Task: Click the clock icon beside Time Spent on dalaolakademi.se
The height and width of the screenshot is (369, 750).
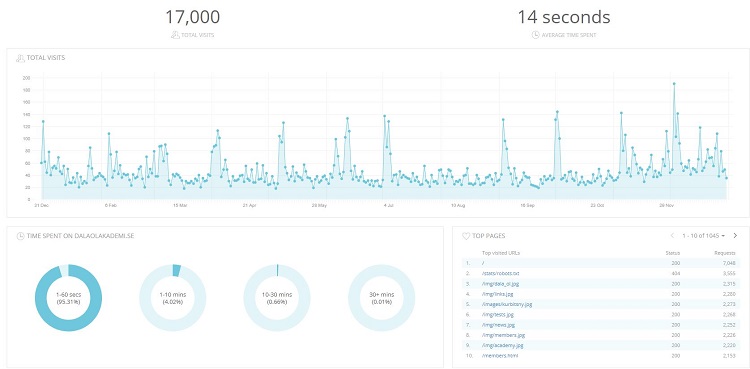Action: point(21,236)
